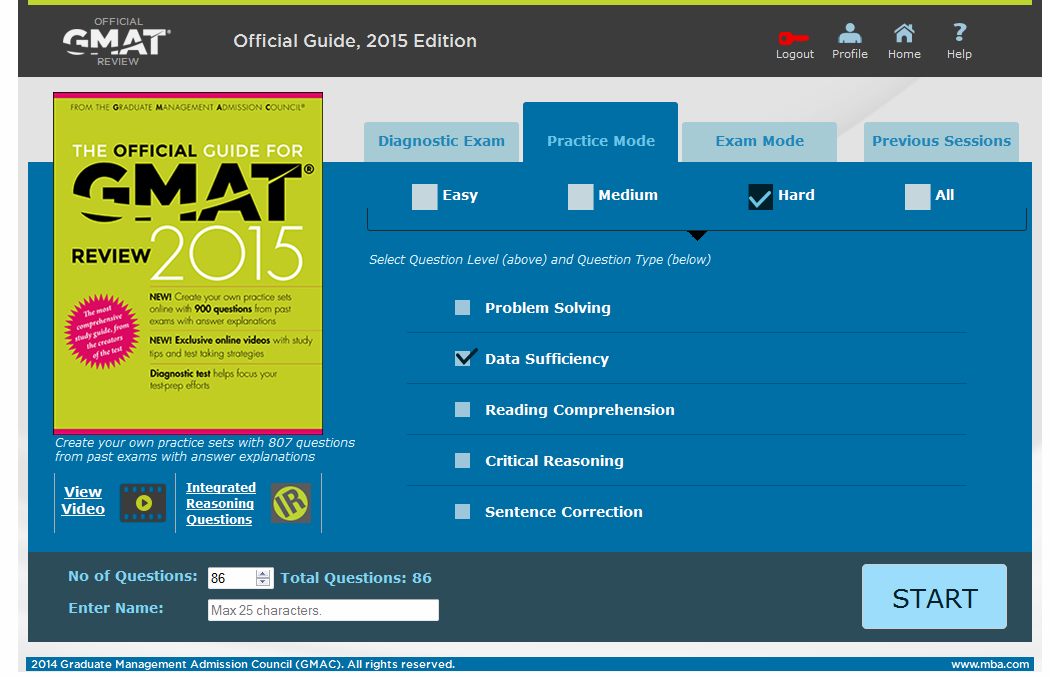Check the All difficulty checkbox

(x=917, y=197)
